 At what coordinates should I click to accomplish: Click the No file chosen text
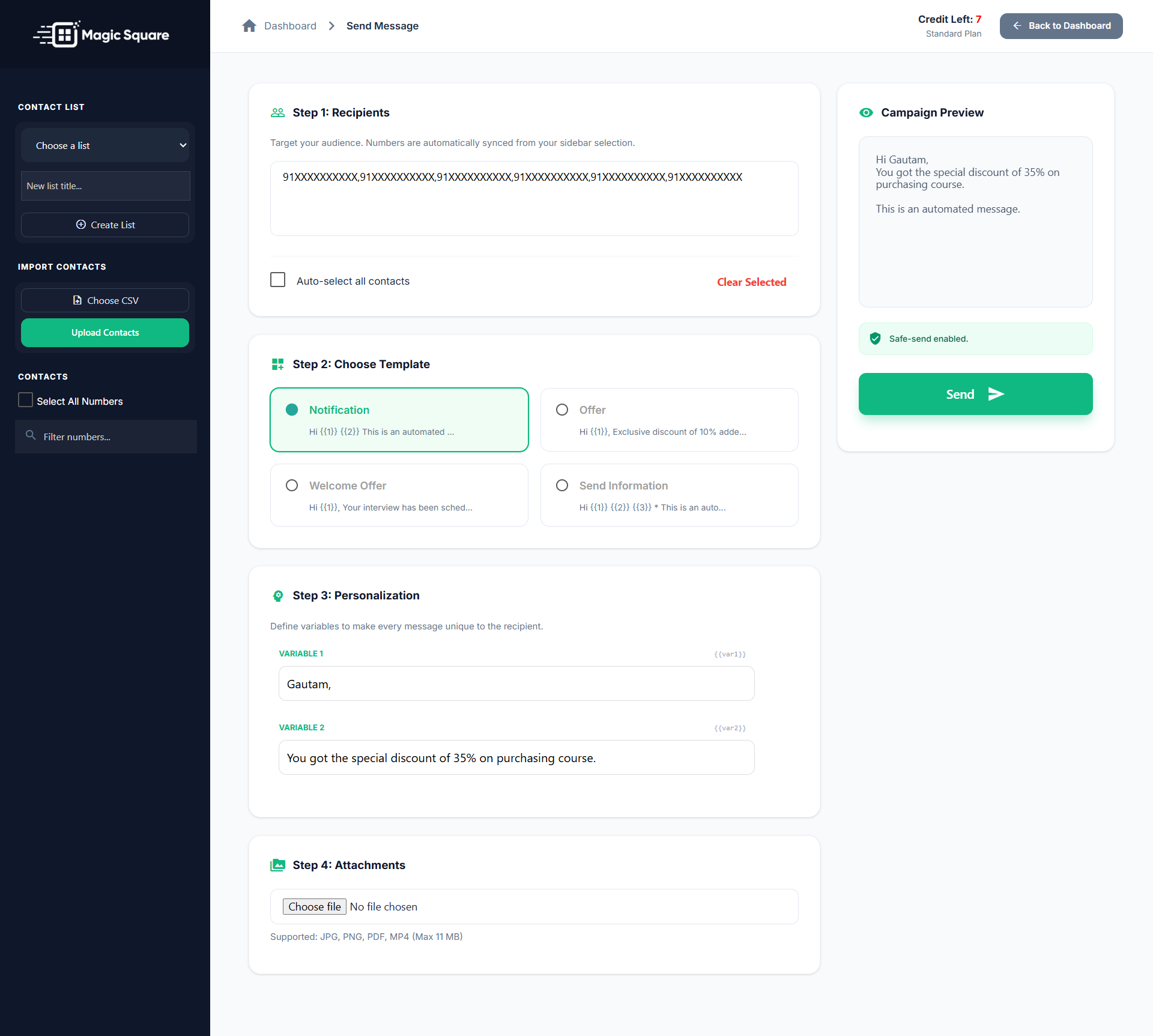(x=383, y=907)
